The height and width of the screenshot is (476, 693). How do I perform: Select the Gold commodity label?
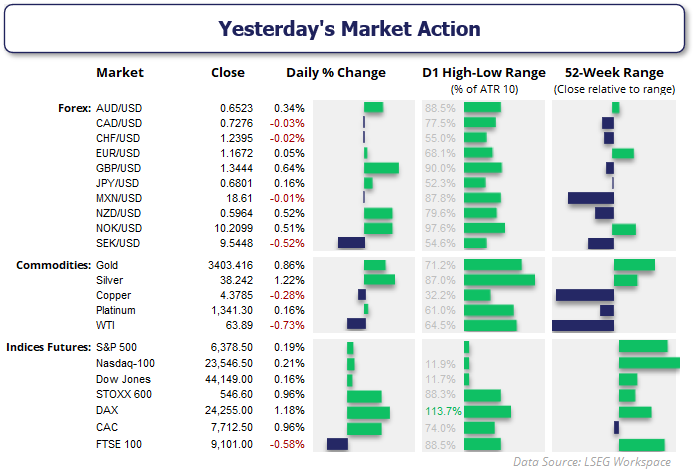107,265
